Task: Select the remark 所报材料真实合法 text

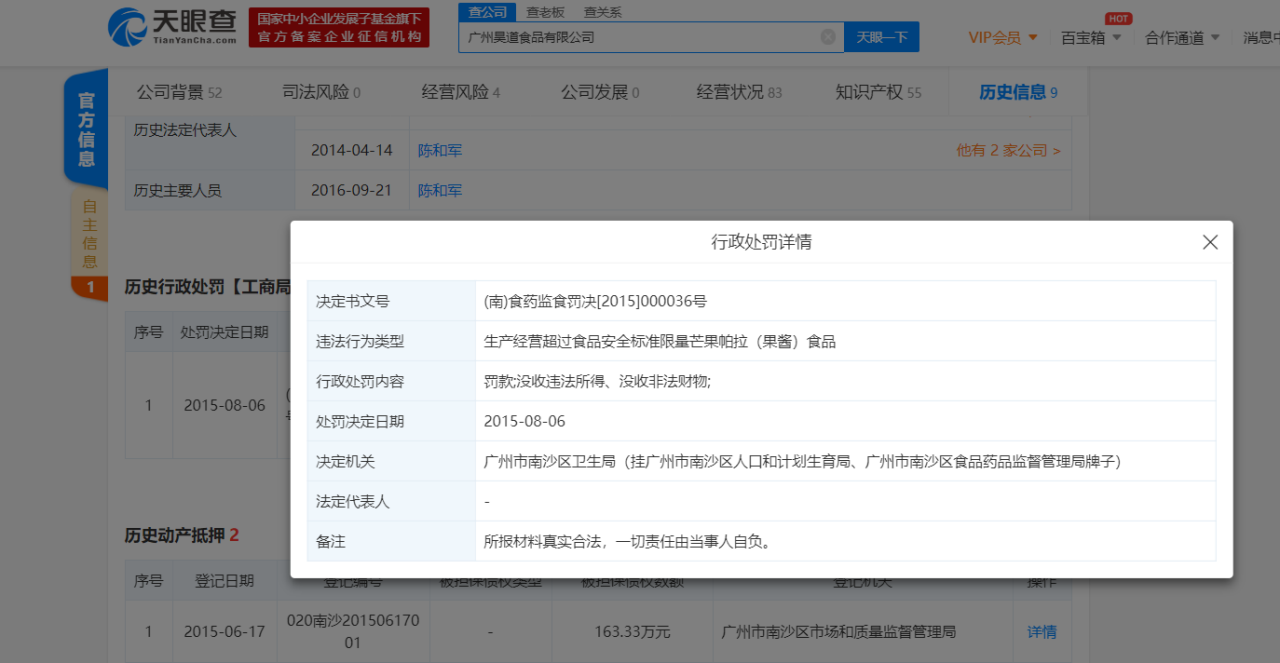Action: [627, 541]
